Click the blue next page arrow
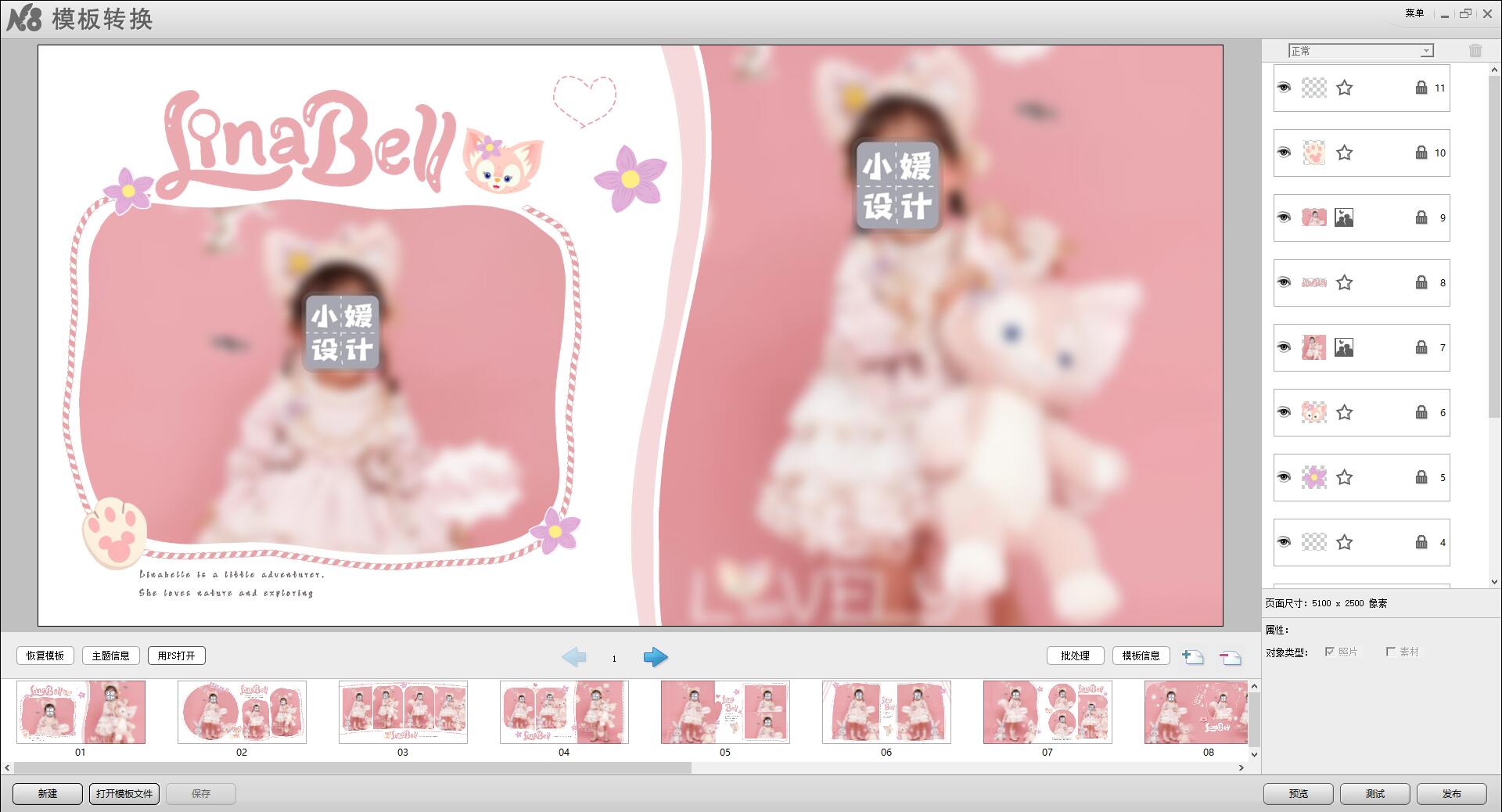The width and height of the screenshot is (1502, 812). pos(656,657)
